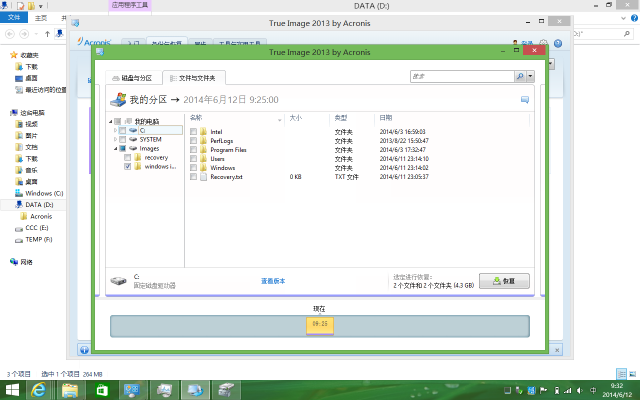
Task: Open the 查看版本 link
Action: point(273,281)
